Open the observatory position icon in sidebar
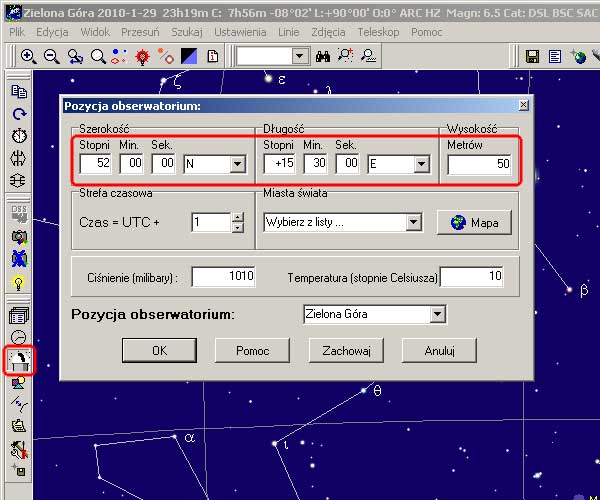 [18, 358]
